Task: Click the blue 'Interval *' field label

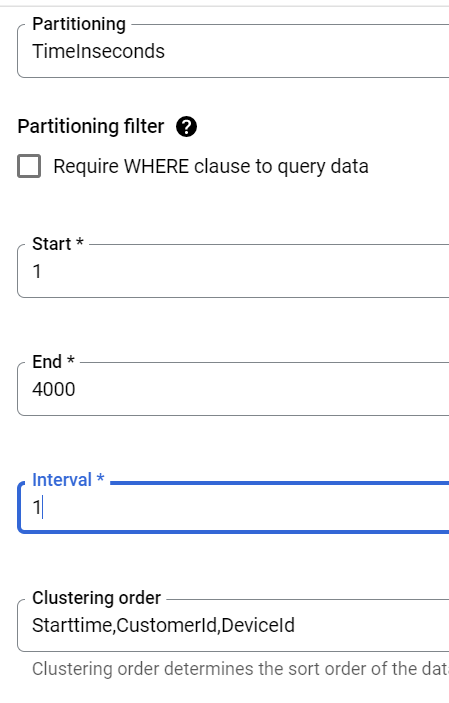Action: 68,480
